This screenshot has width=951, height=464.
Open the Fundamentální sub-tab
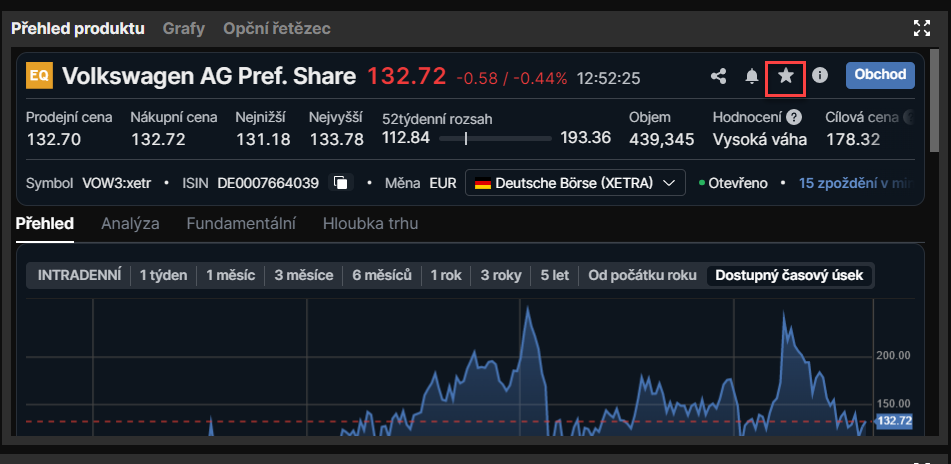coord(241,223)
